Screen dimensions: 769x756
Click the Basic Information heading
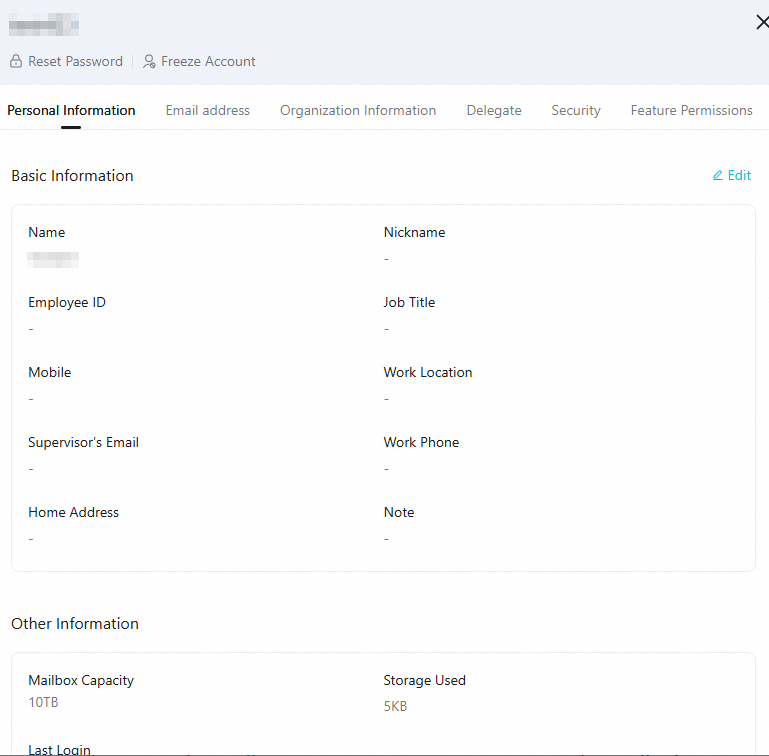[73, 176]
